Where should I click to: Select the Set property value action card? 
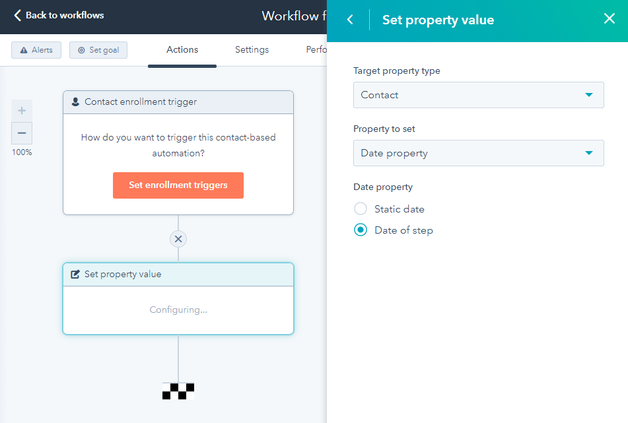[178, 298]
